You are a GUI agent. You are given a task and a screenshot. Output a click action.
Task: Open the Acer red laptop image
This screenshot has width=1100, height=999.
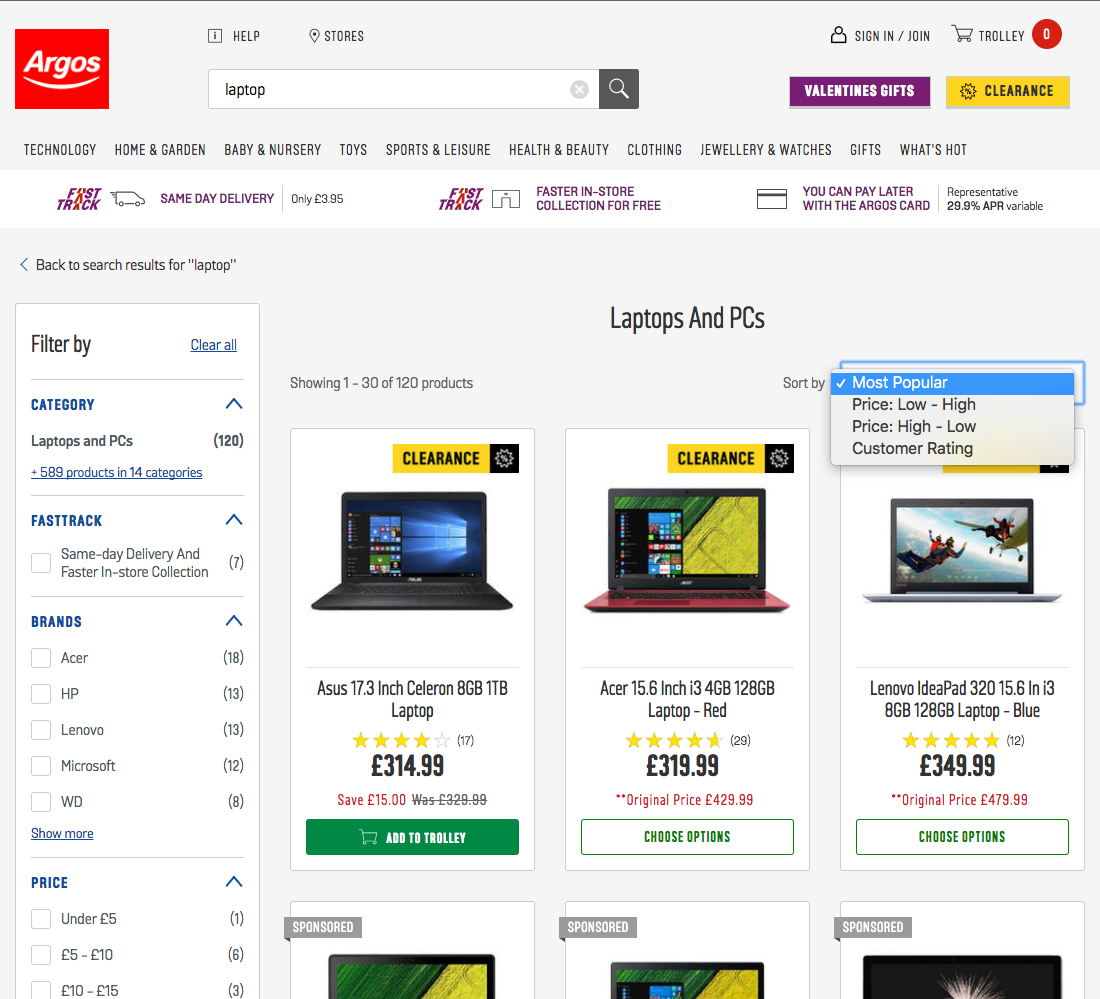point(687,550)
